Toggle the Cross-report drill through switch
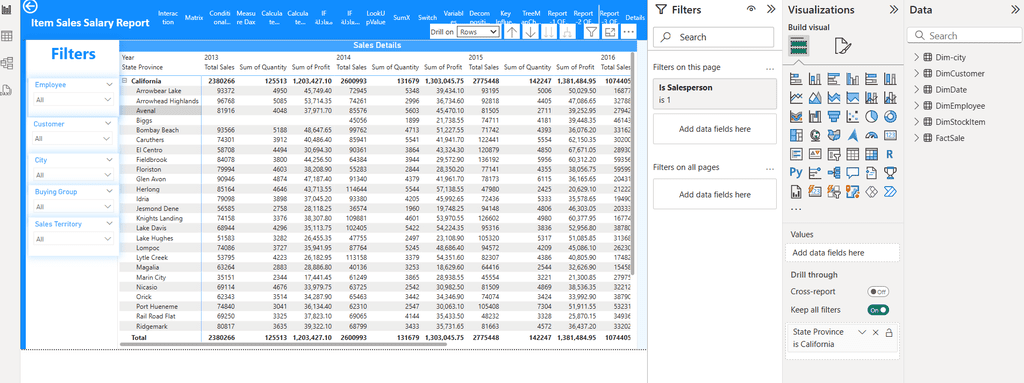 (x=878, y=292)
